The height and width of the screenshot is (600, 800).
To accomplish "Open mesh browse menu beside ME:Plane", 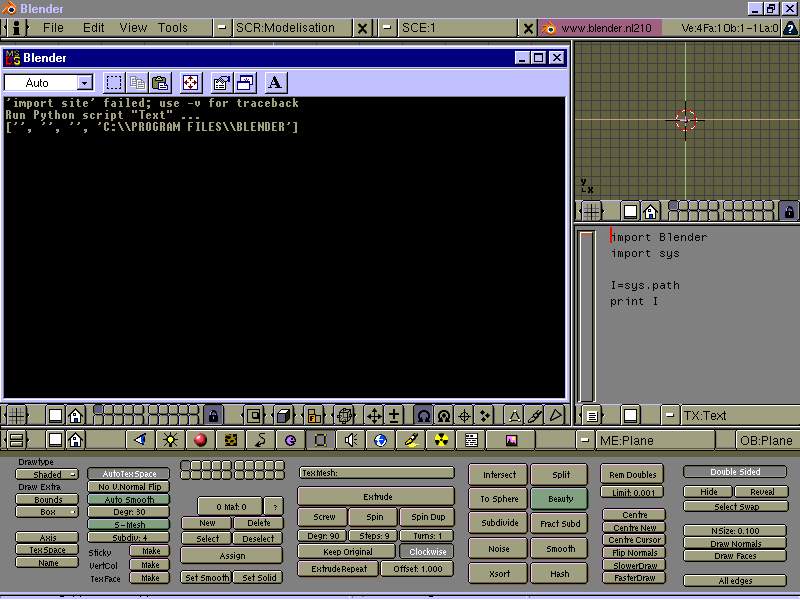I will pyautogui.click(x=585, y=440).
